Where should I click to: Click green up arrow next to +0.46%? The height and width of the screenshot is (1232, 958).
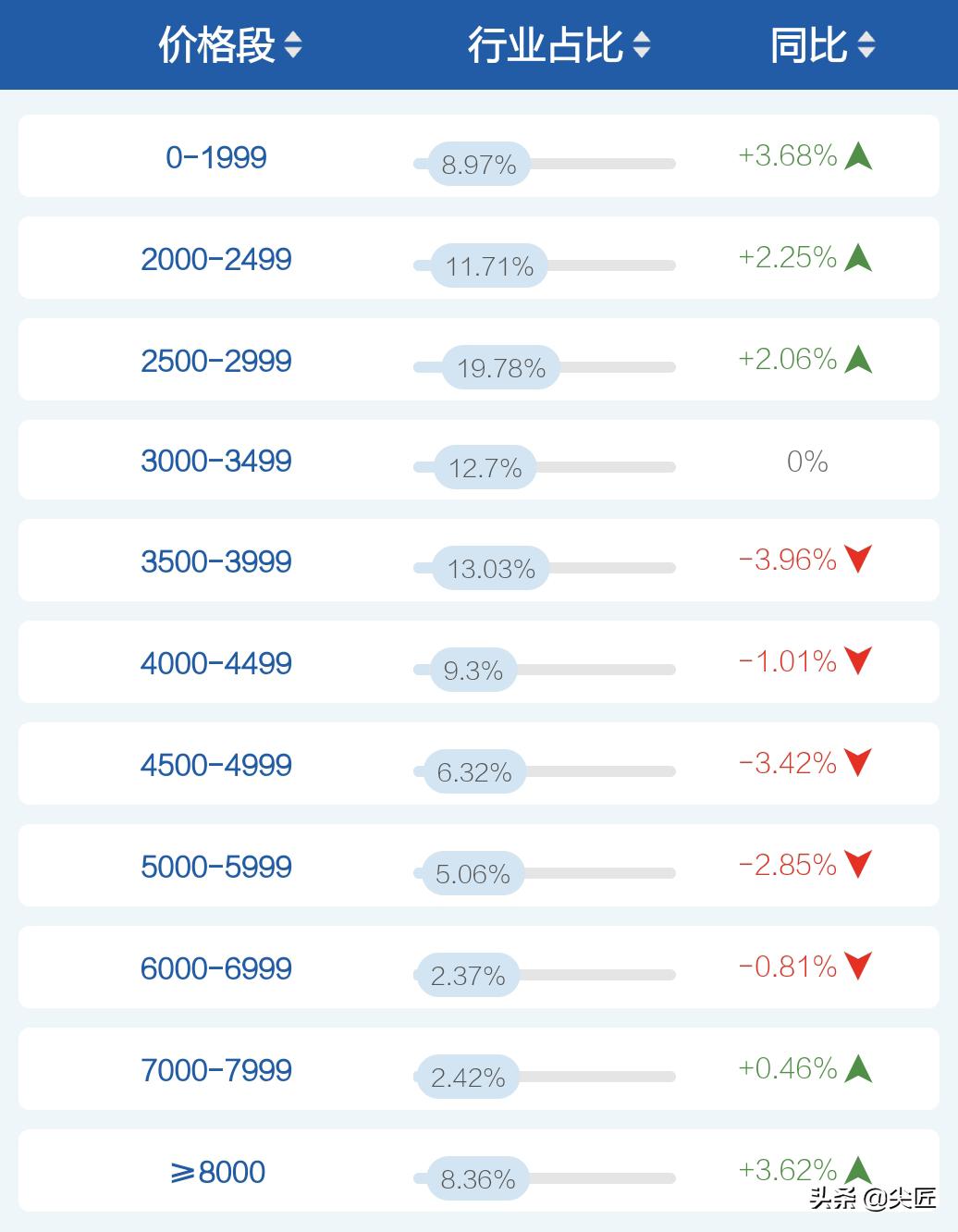858,1068
